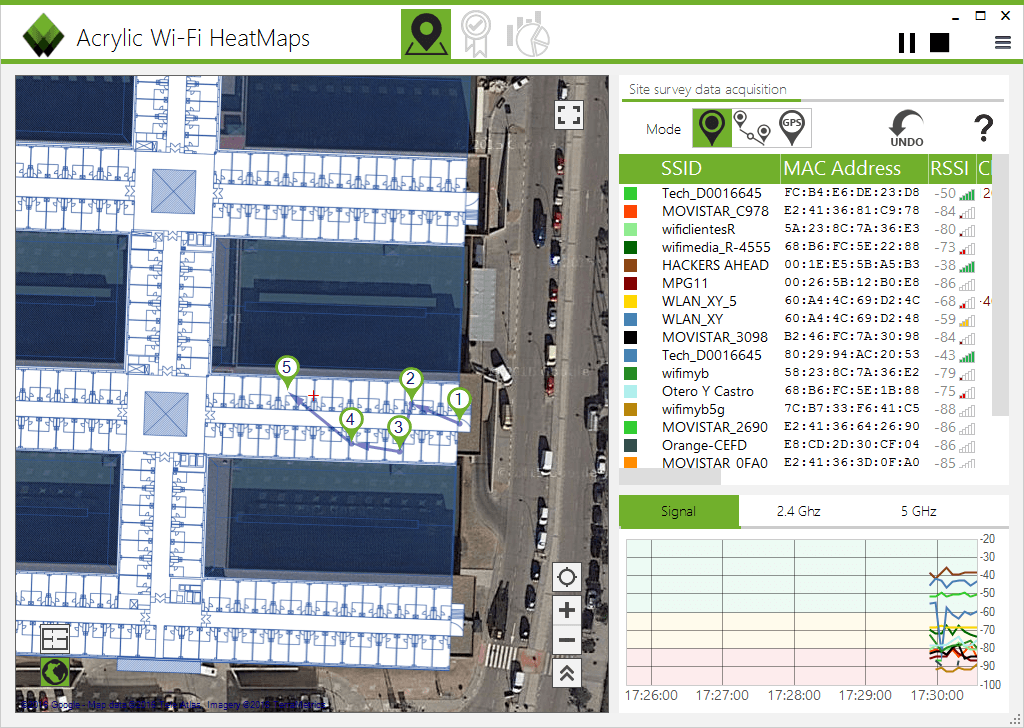Select the MOVISTAR_2690 network row
This screenshot has width=1024, height=728.
pos(805,427)
